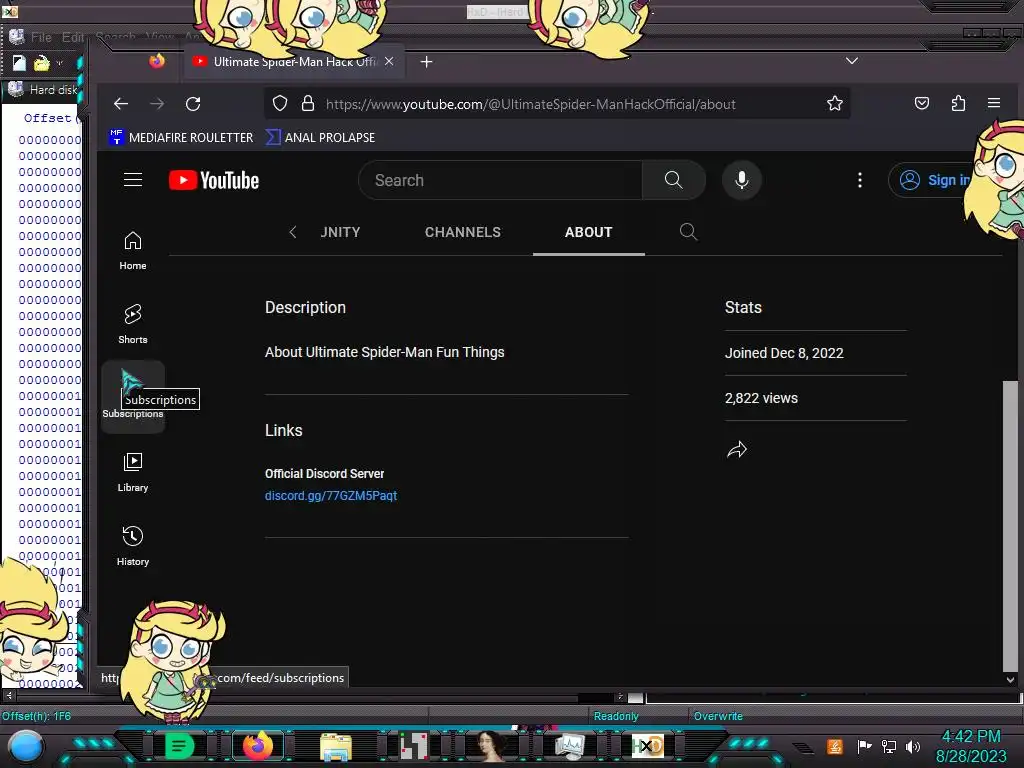Close the Ultimate Spider-Man Hack tab
This screenshot has width=1024, height=768.
click(x=389, y=61)
